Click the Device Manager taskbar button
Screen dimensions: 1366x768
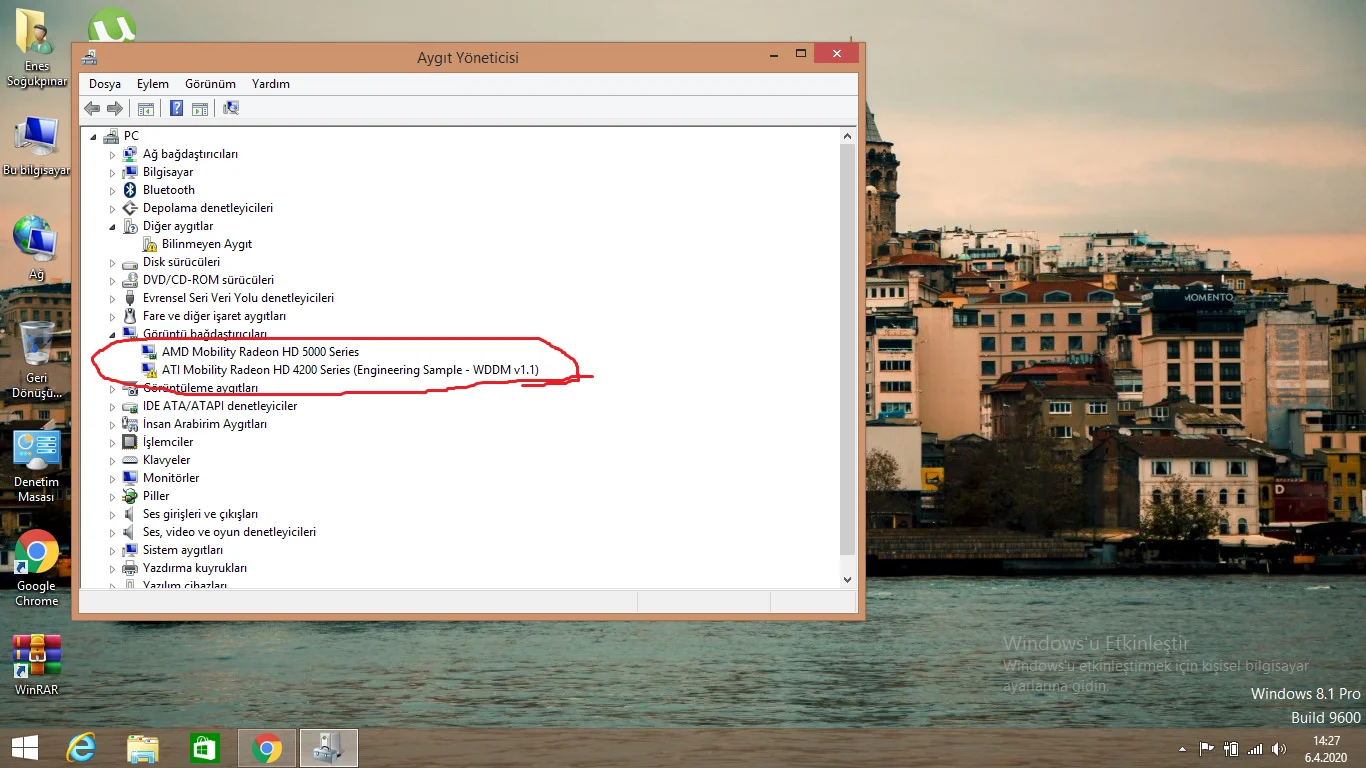click(329, 748)
